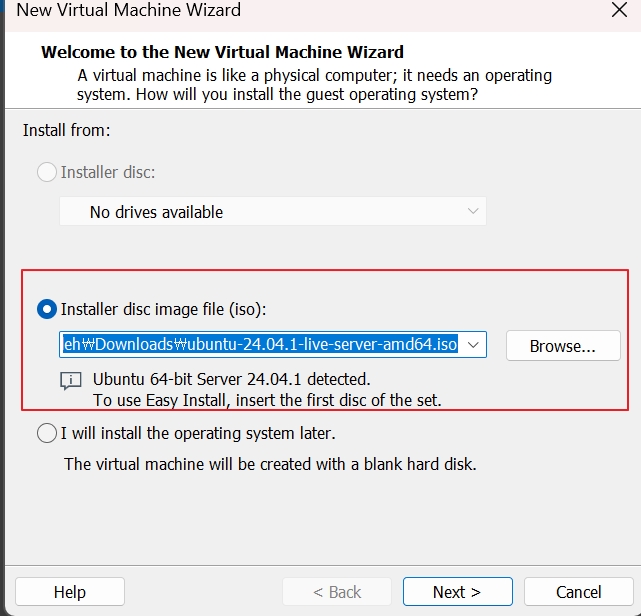Cancel the New Virtual Machine Wizard
The image size is (641, 616).
pyautogui.click(x=578, y=591)
